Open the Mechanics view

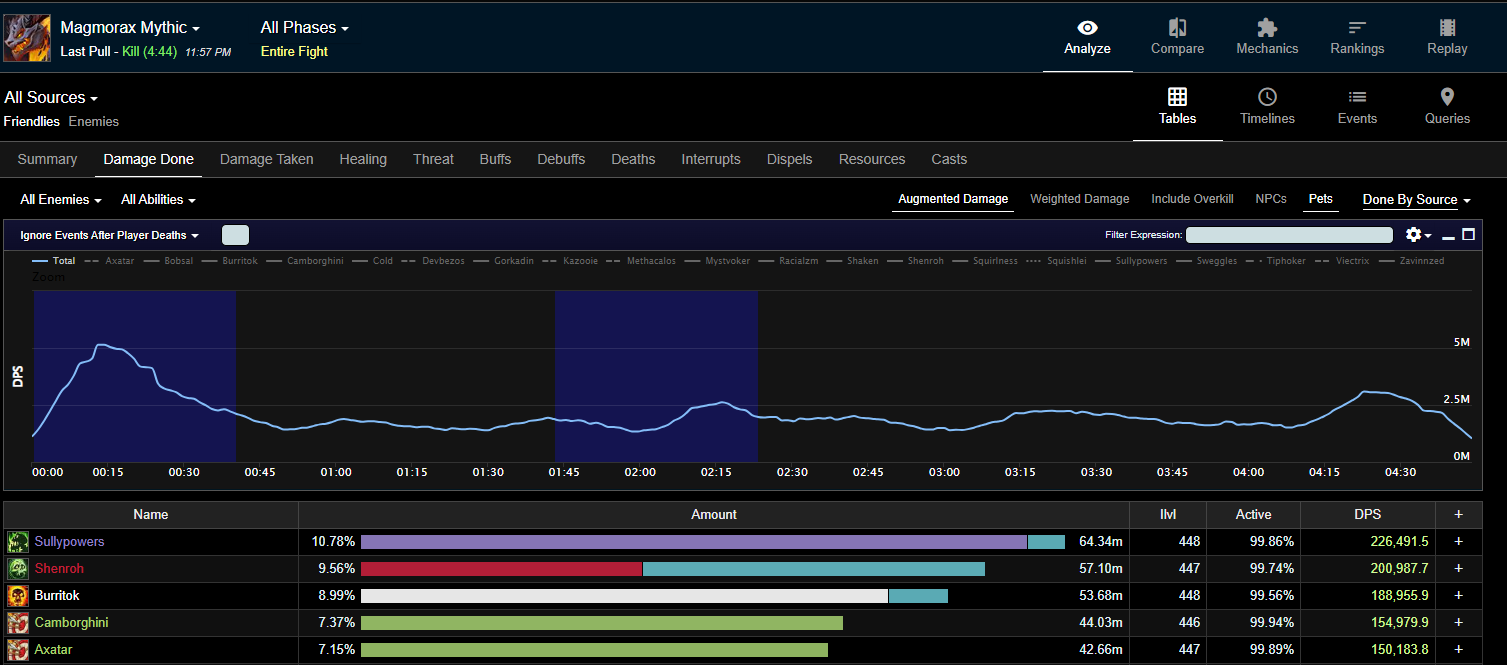point(1266,37)
